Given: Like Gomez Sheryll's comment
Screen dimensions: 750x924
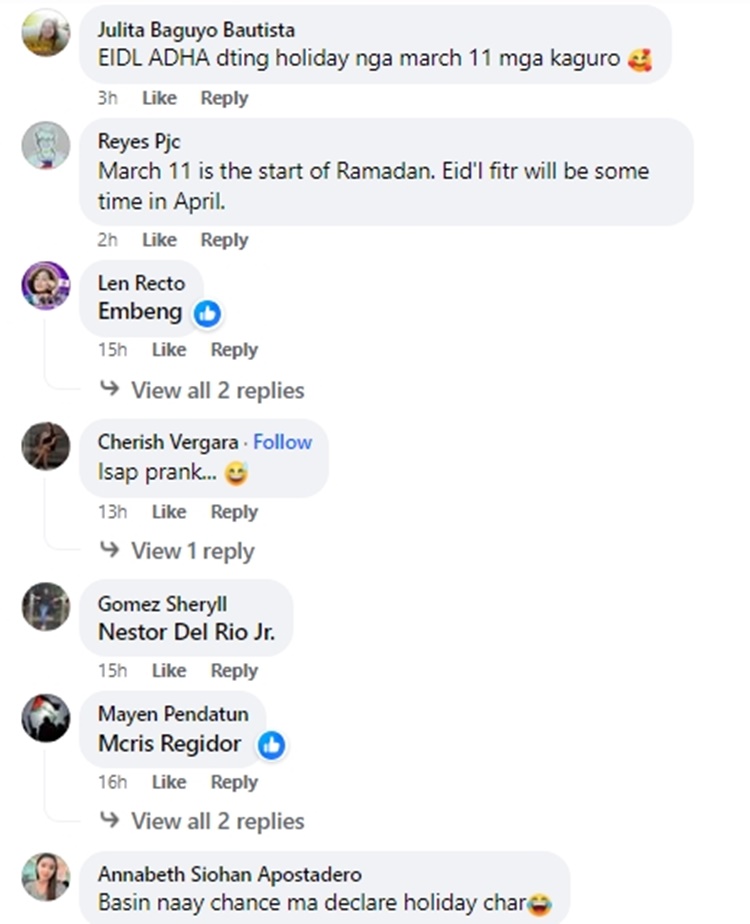Looking at the screenshot, I should [x=168, y=671].
